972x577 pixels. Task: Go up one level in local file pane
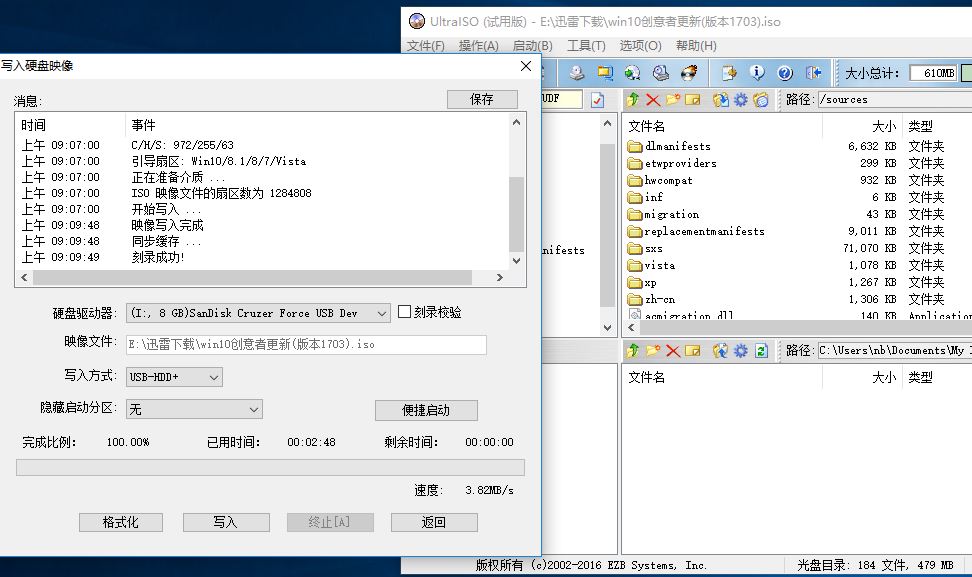click(632, 351)
